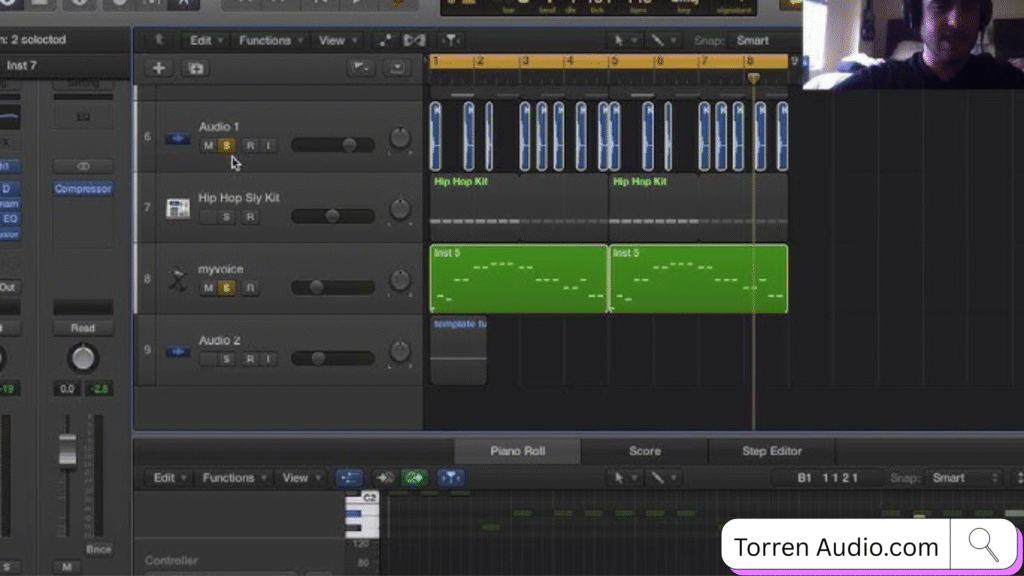Arm the Audio 2 track for recording
1024x576 pixels.
251,360
